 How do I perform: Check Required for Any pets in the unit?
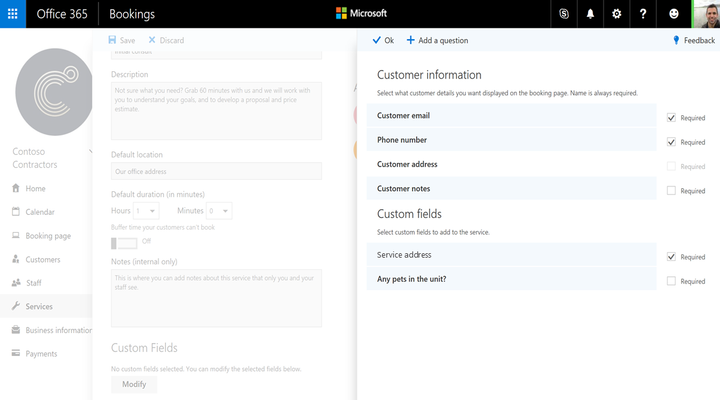coord(671,281)
